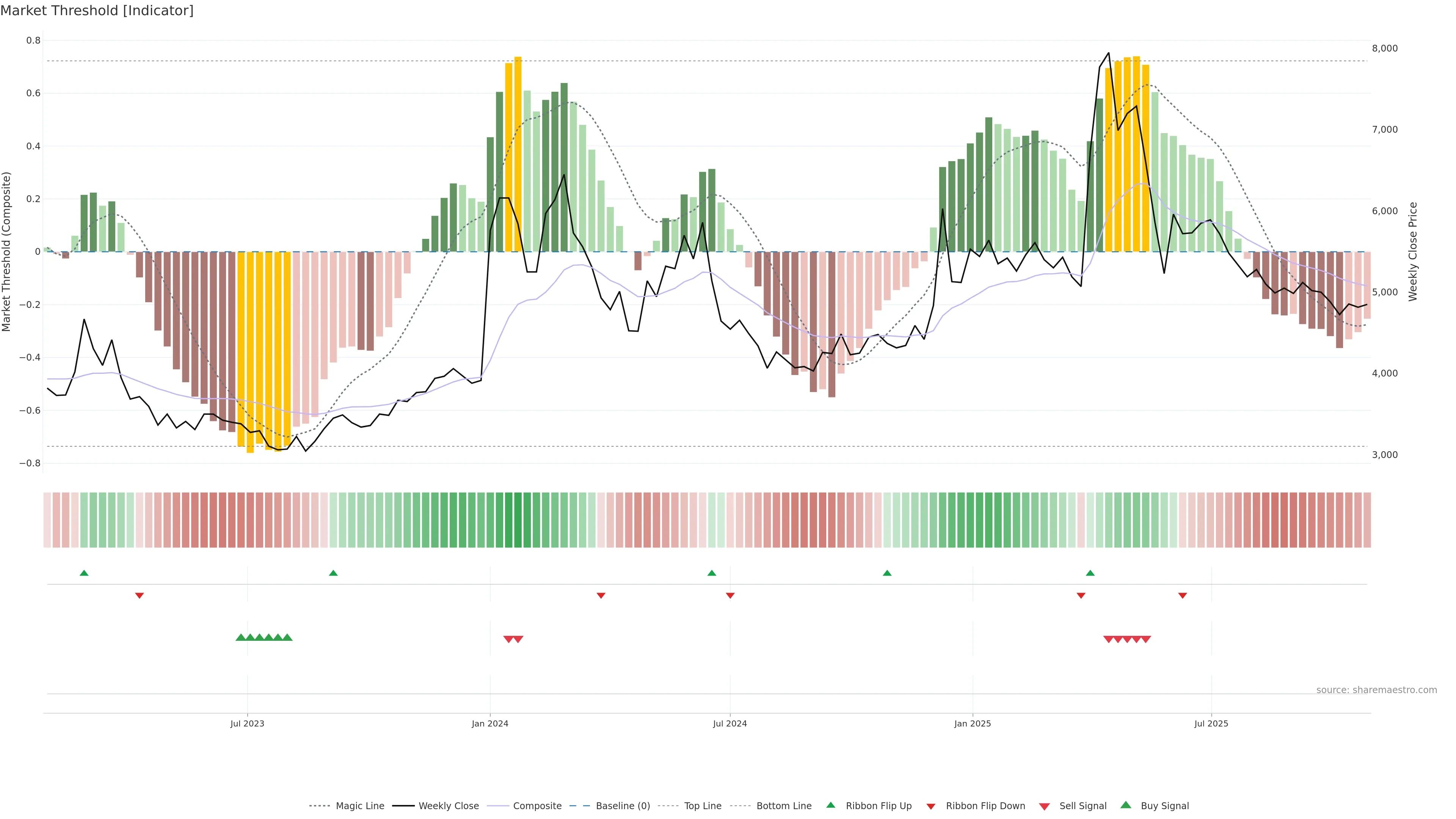Click the leftmost green Ribbon Flip Up triangle on chart
This screenshot has height=819, width=1456.
(84, 573)
